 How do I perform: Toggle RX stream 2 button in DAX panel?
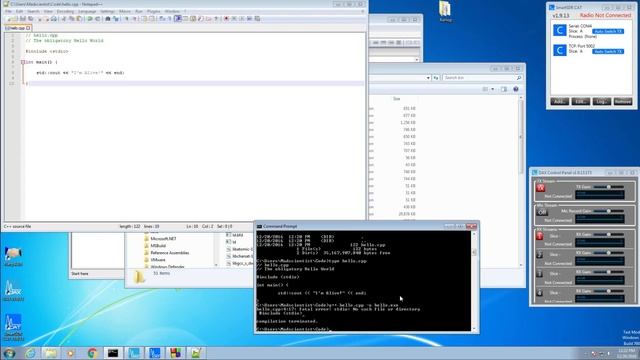[x=539, y=255]
